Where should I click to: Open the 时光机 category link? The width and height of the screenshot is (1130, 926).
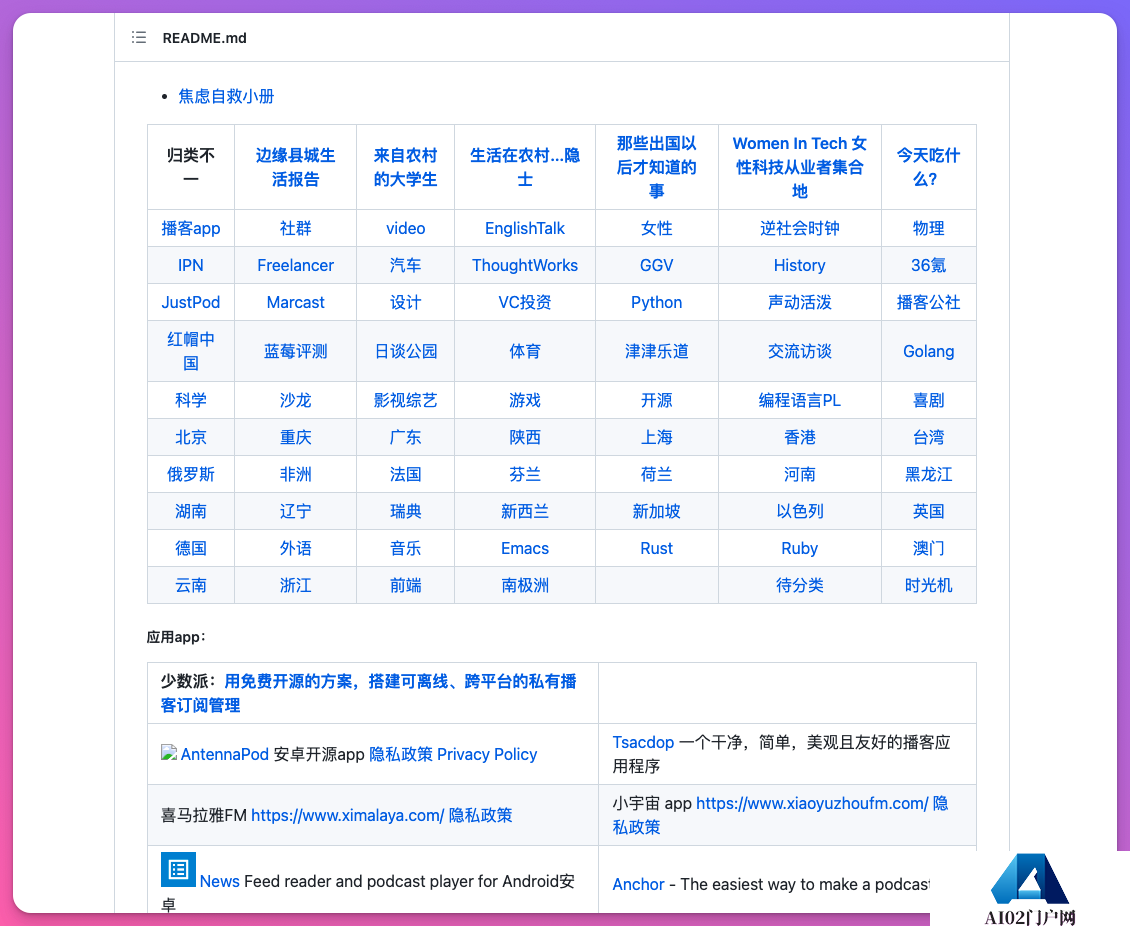(x=928, y=585)
